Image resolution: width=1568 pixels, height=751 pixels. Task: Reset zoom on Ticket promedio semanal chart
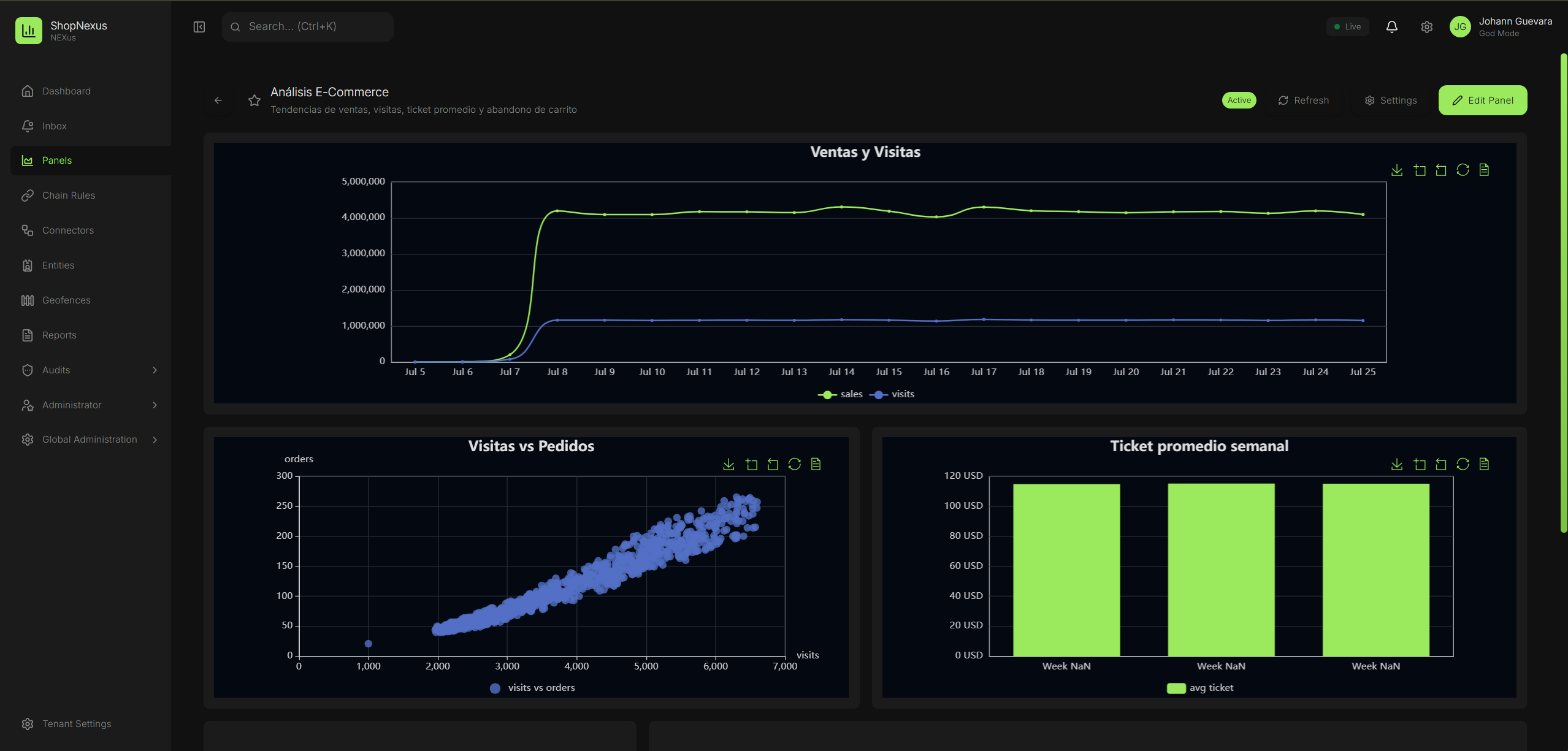1441,464
